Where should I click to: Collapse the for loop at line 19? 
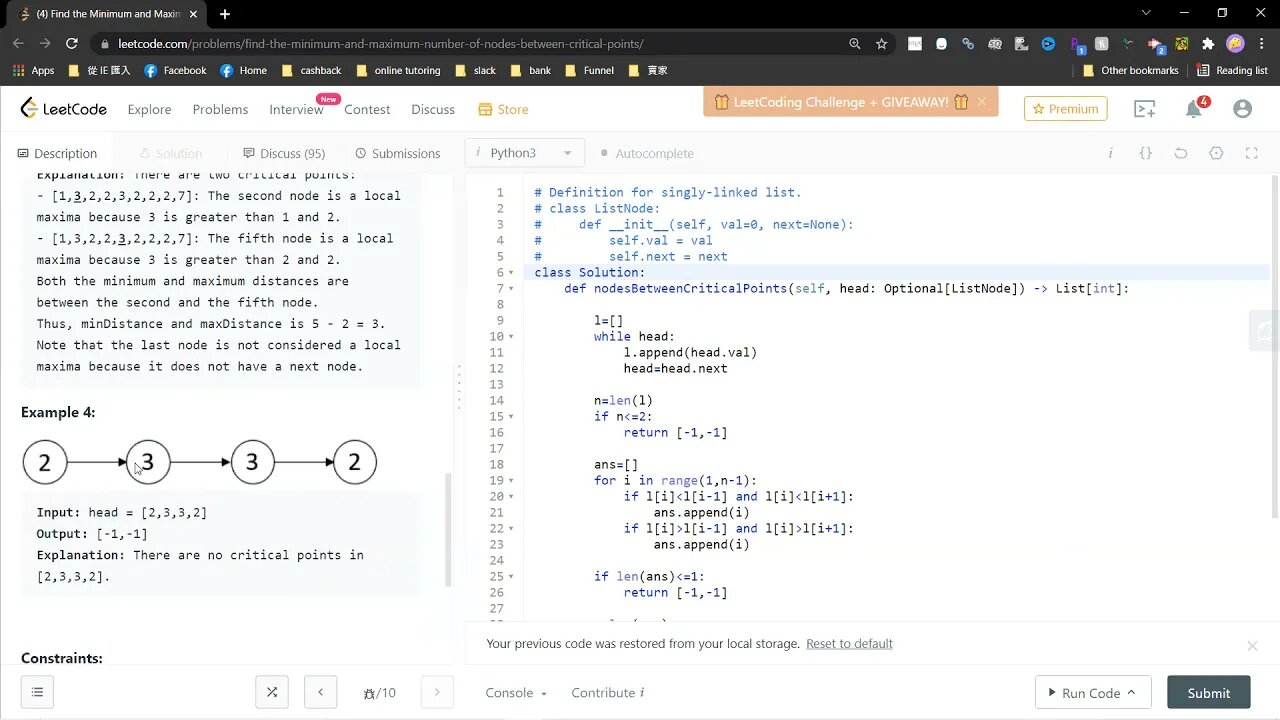(511, 481)
